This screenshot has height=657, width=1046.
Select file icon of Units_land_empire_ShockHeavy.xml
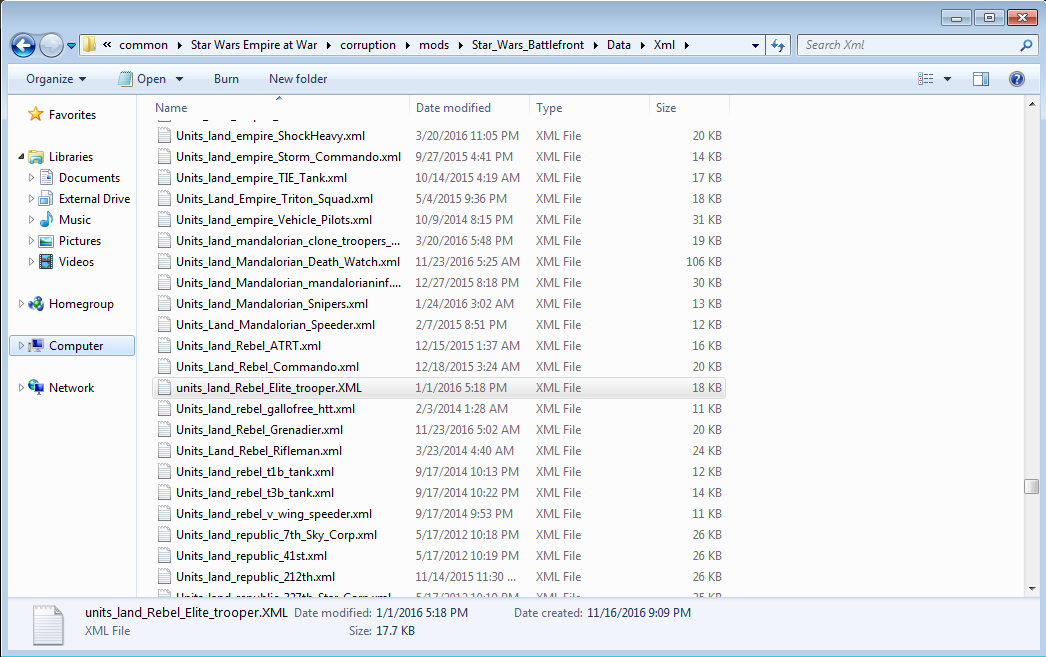coord(164,135)
